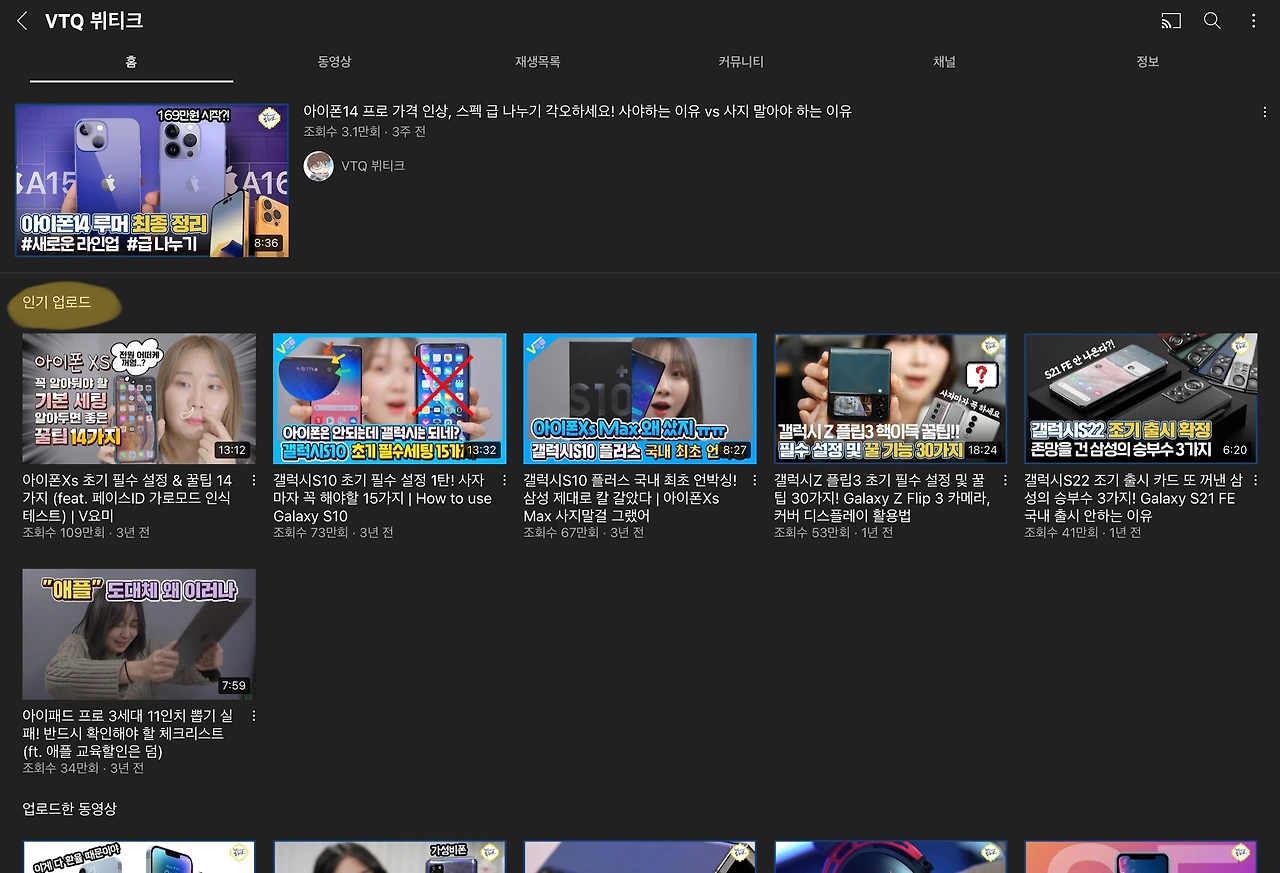Screen dimensions: 1280x873
Task: Switch to the 홈 tab
Action: pyautogui.click(x=131, y=62)
